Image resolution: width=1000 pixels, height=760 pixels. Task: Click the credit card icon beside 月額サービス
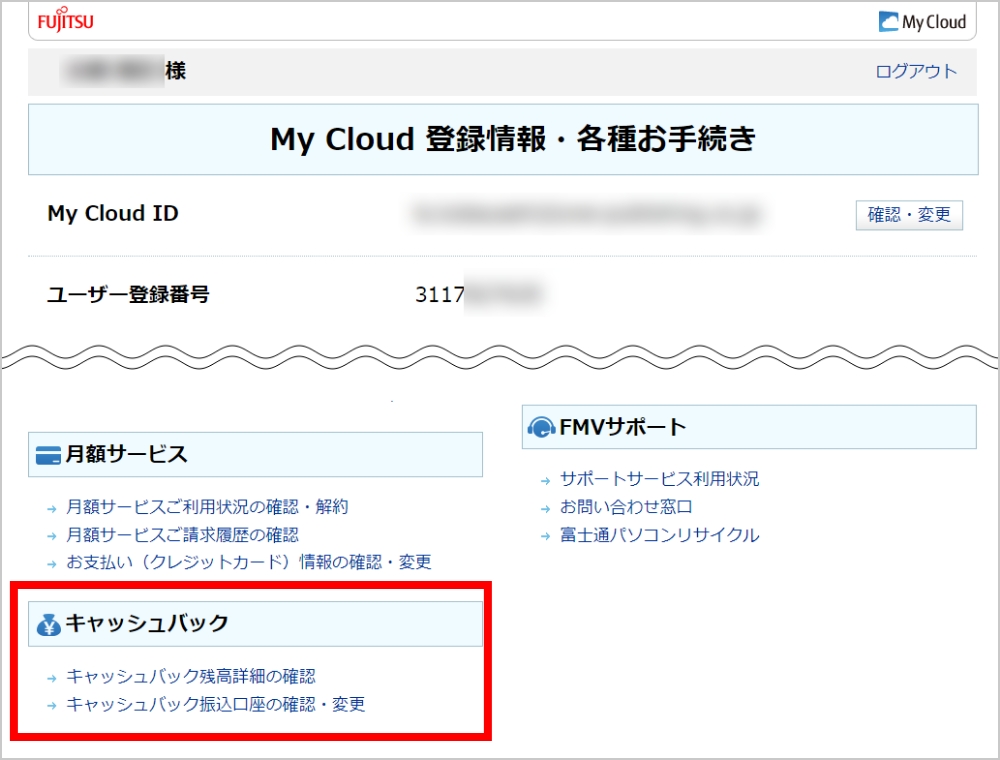click(48, 455)
